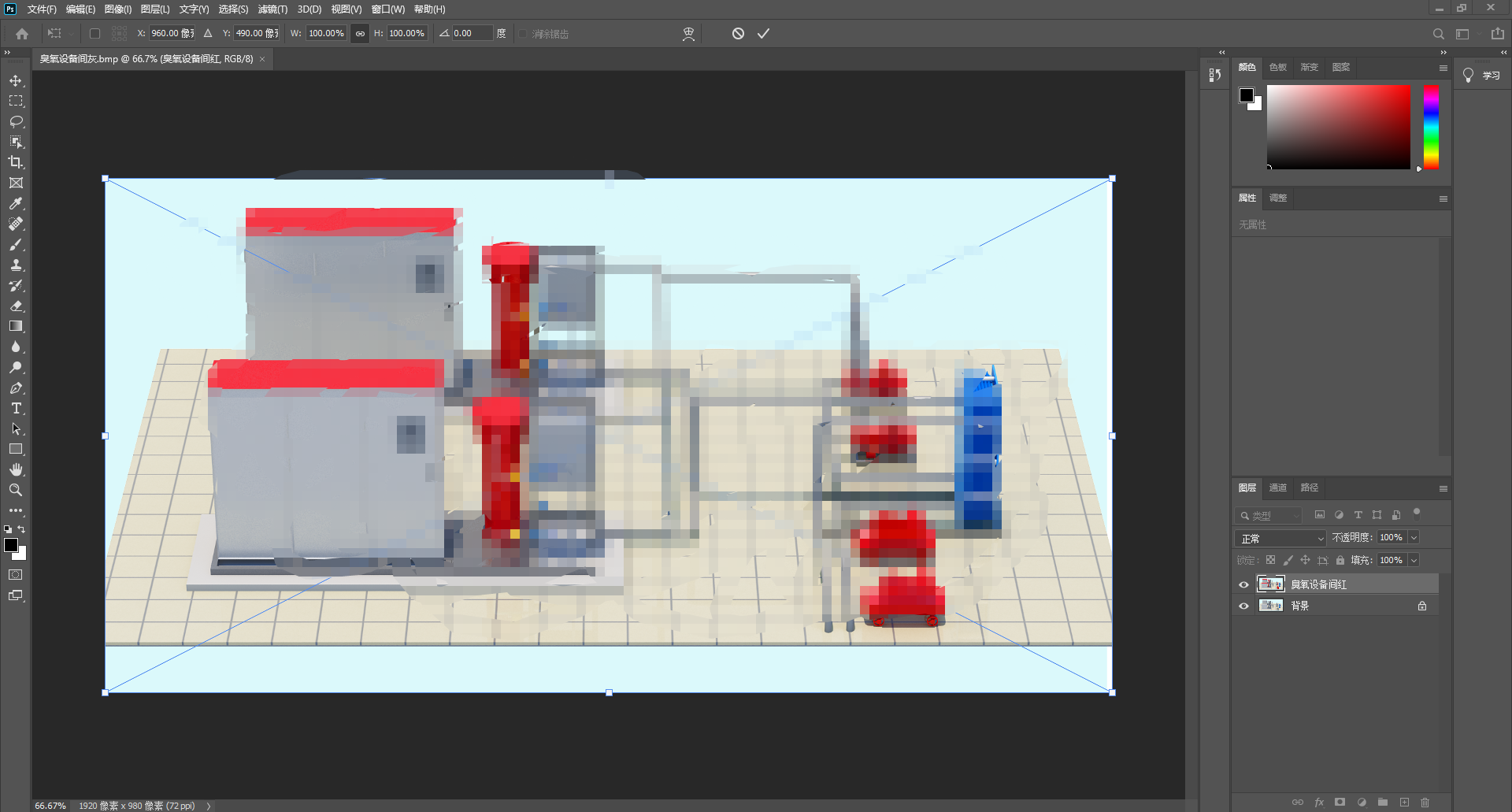This screenshot has height=812, width=1512.
Task: Open the 滤镜(T) menu
Action: (272, 9)
